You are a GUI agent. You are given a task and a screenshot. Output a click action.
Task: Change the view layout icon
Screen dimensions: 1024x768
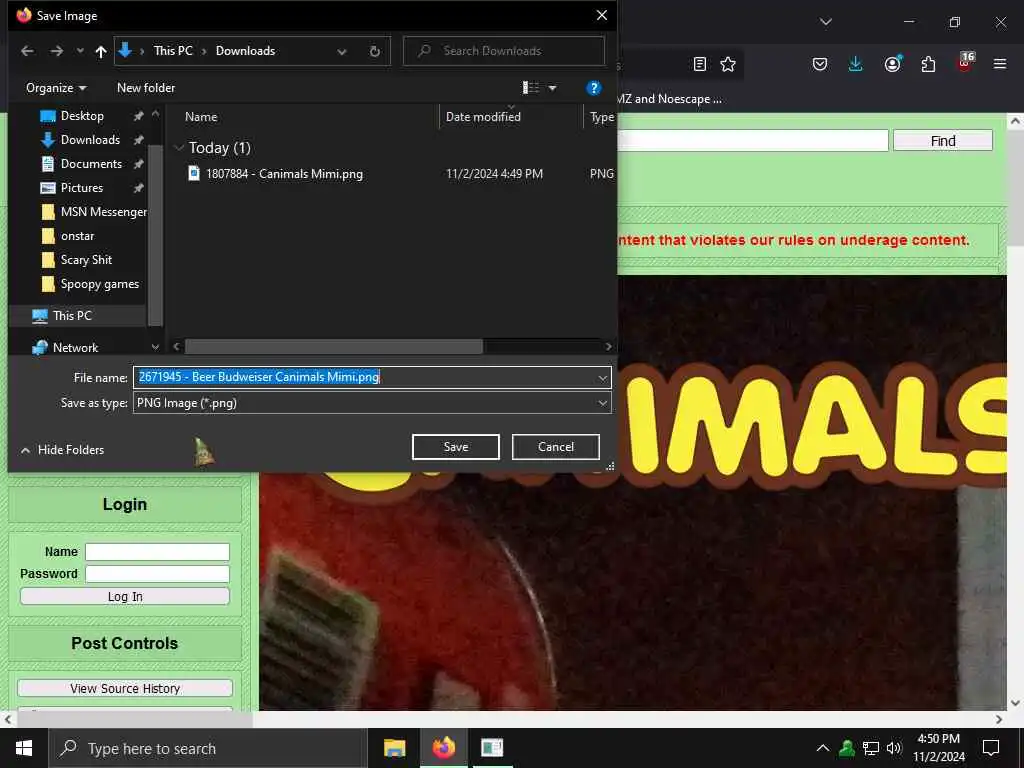[x=530, y=88]
